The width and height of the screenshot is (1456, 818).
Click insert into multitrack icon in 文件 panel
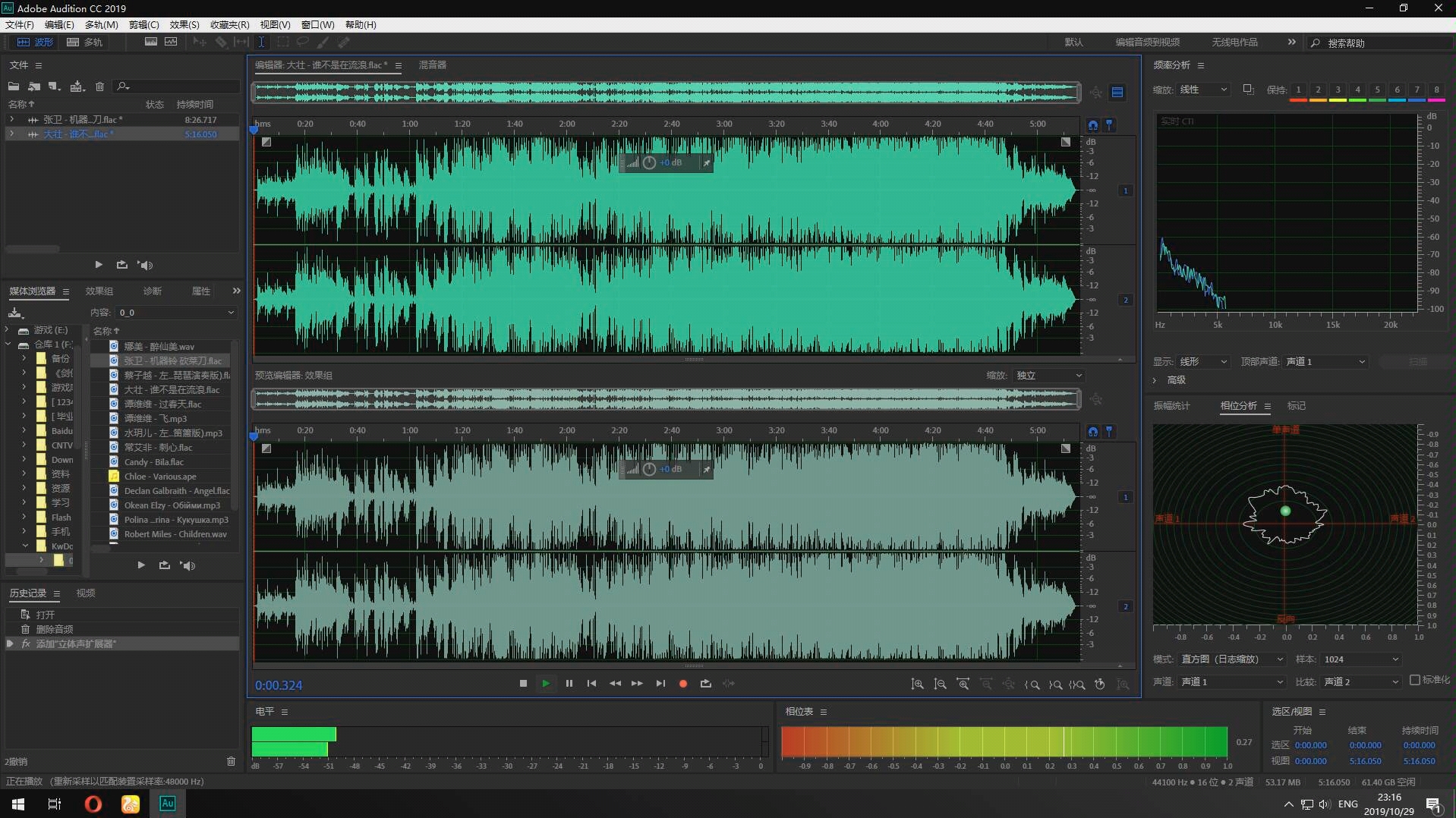click(x=77, y=87)
